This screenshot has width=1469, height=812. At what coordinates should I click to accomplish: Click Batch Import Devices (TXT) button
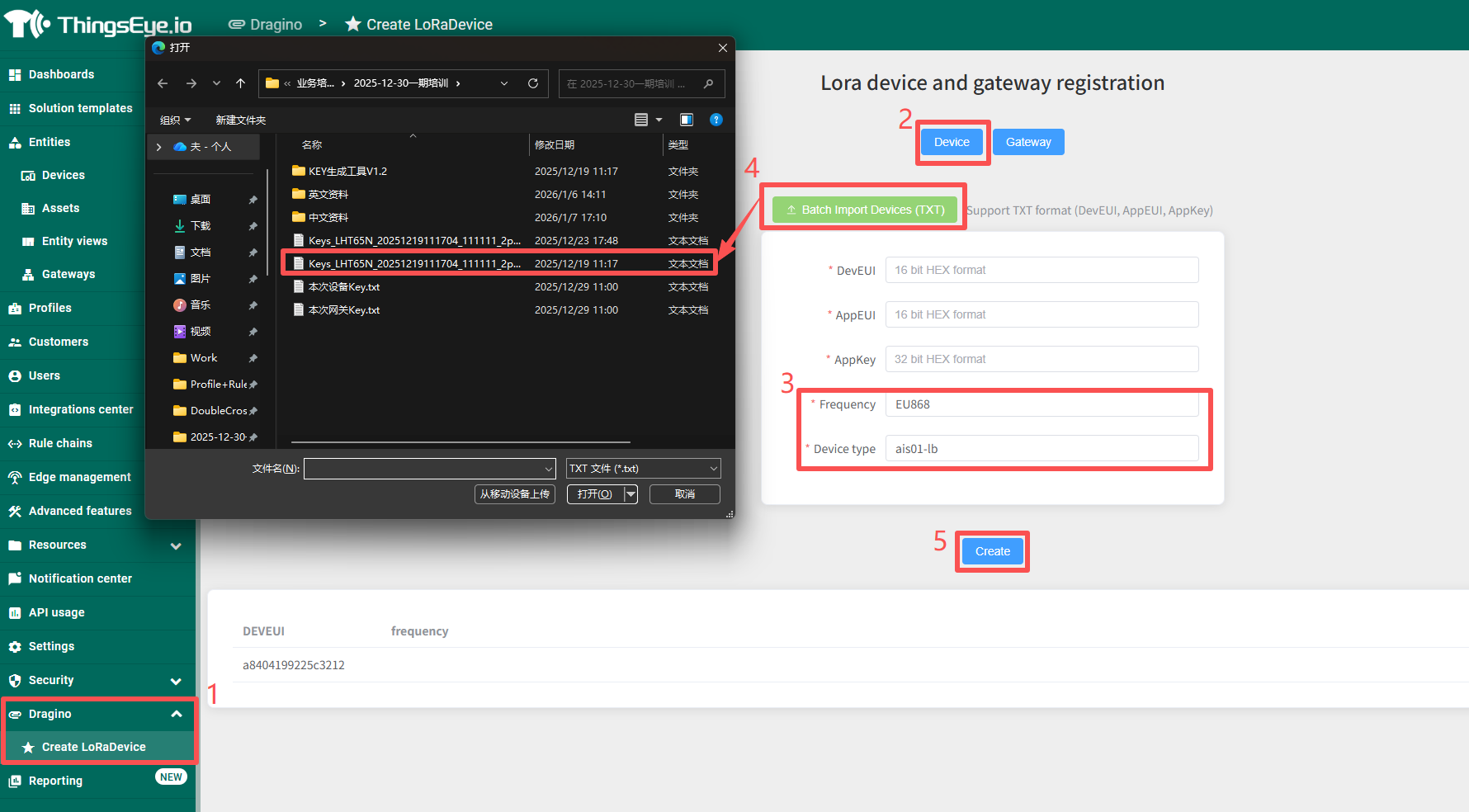pos(865,210)
